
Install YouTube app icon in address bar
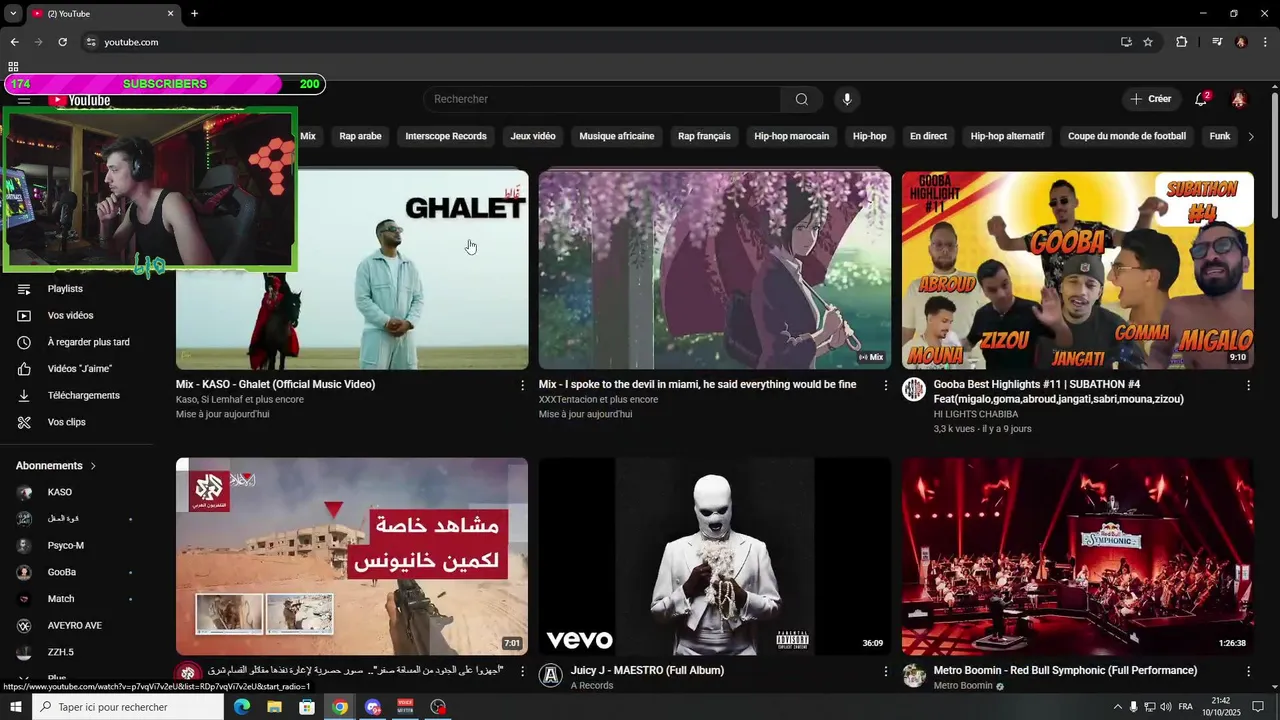(1126, 42)
